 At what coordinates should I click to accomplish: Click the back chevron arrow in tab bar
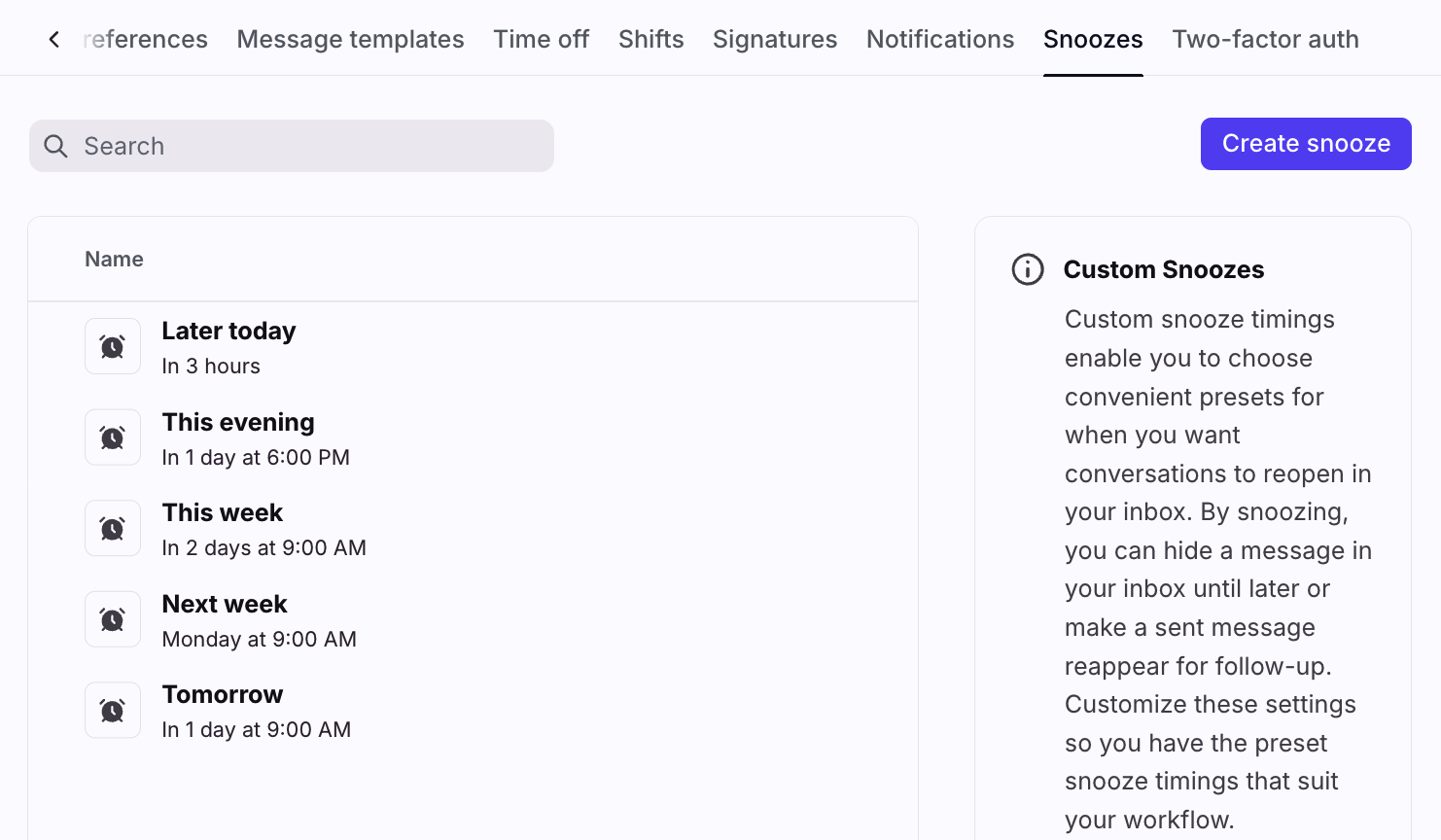[54, 39]
